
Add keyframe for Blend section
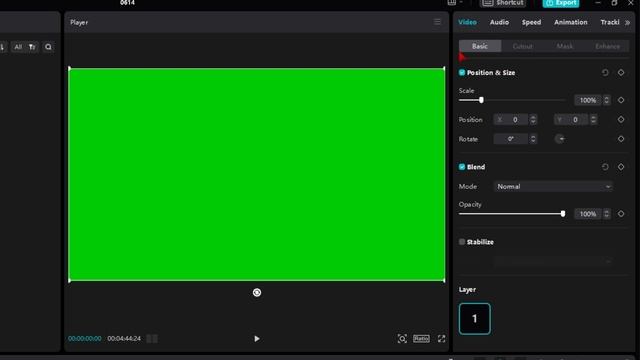621,167
